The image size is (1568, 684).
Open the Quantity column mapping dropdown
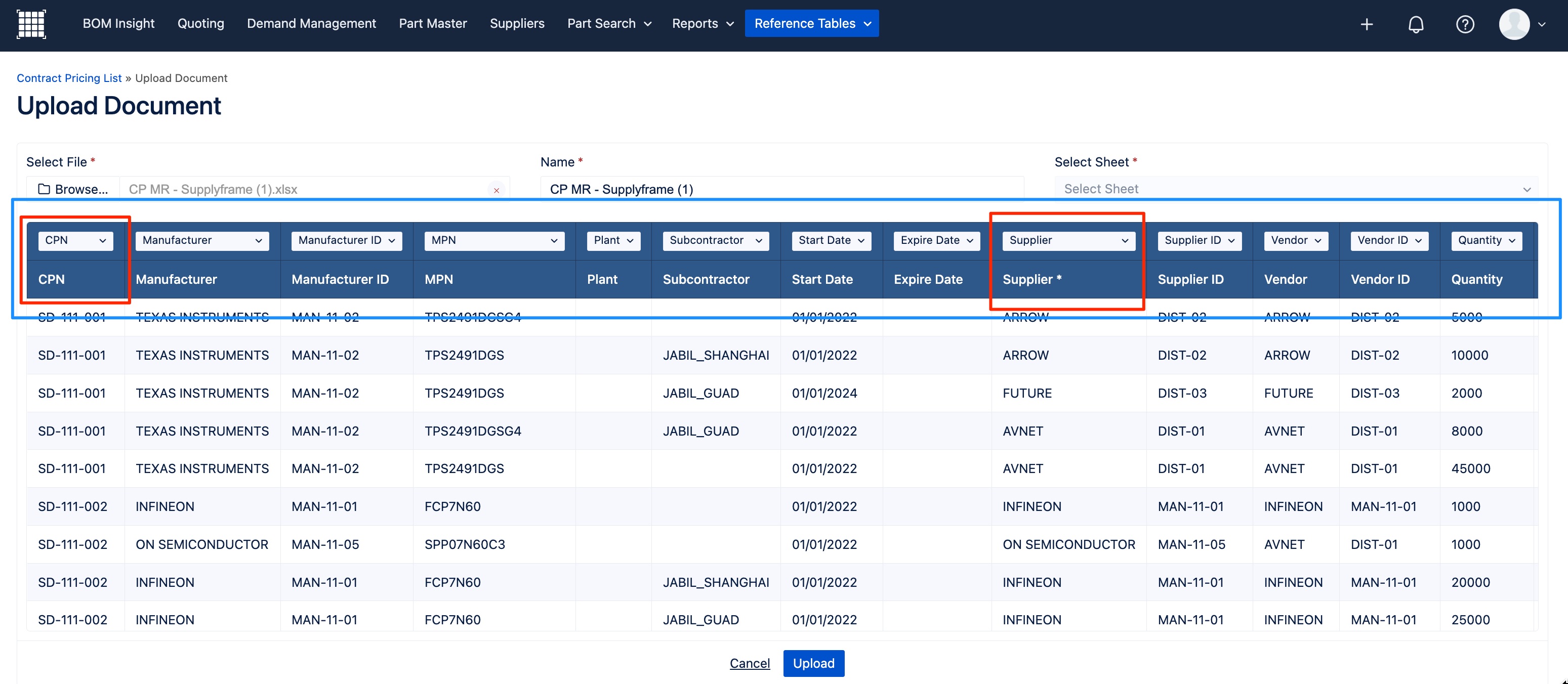tap(1487, 240)
